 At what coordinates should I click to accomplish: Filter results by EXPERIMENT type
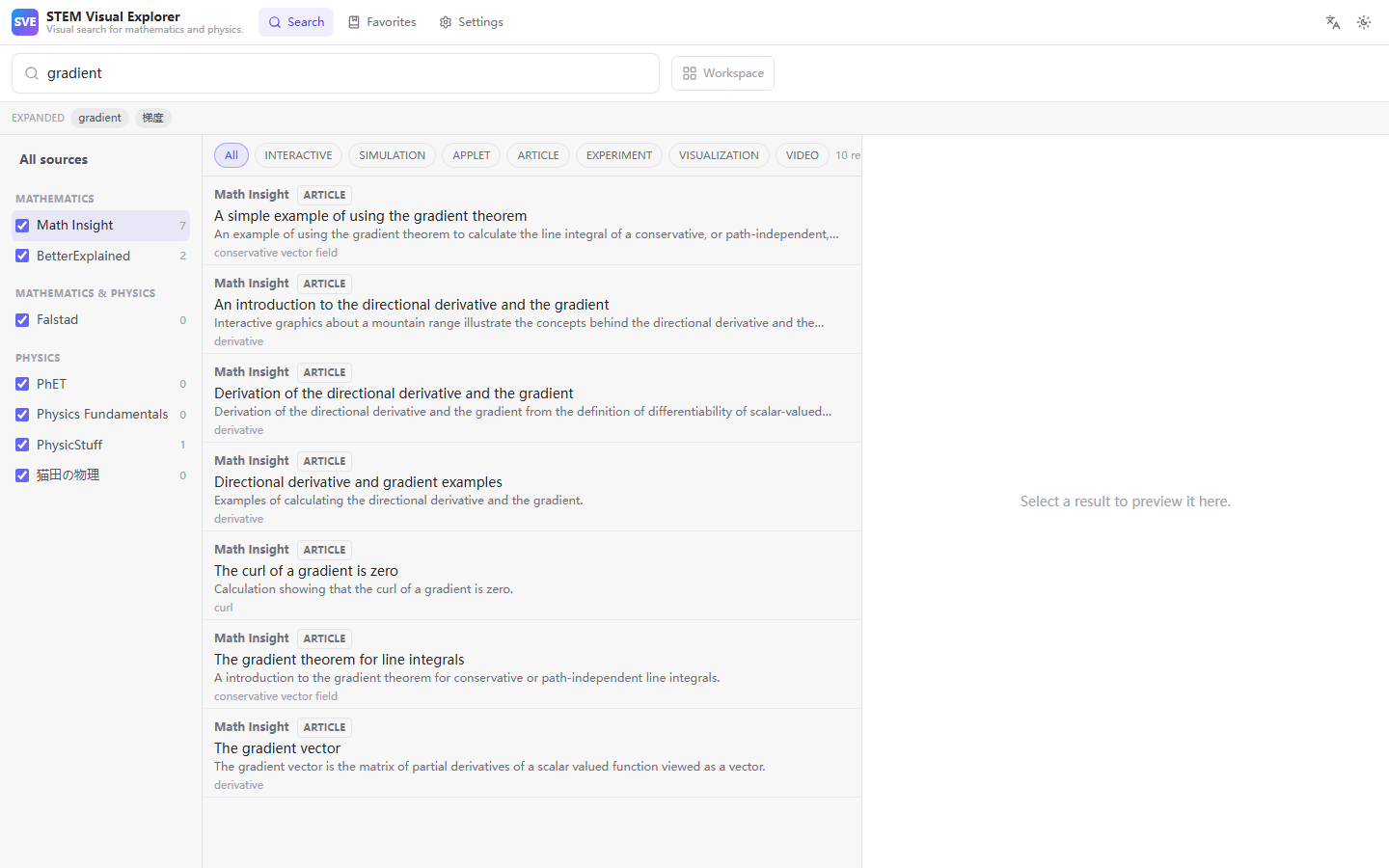[x=619, y=155]
